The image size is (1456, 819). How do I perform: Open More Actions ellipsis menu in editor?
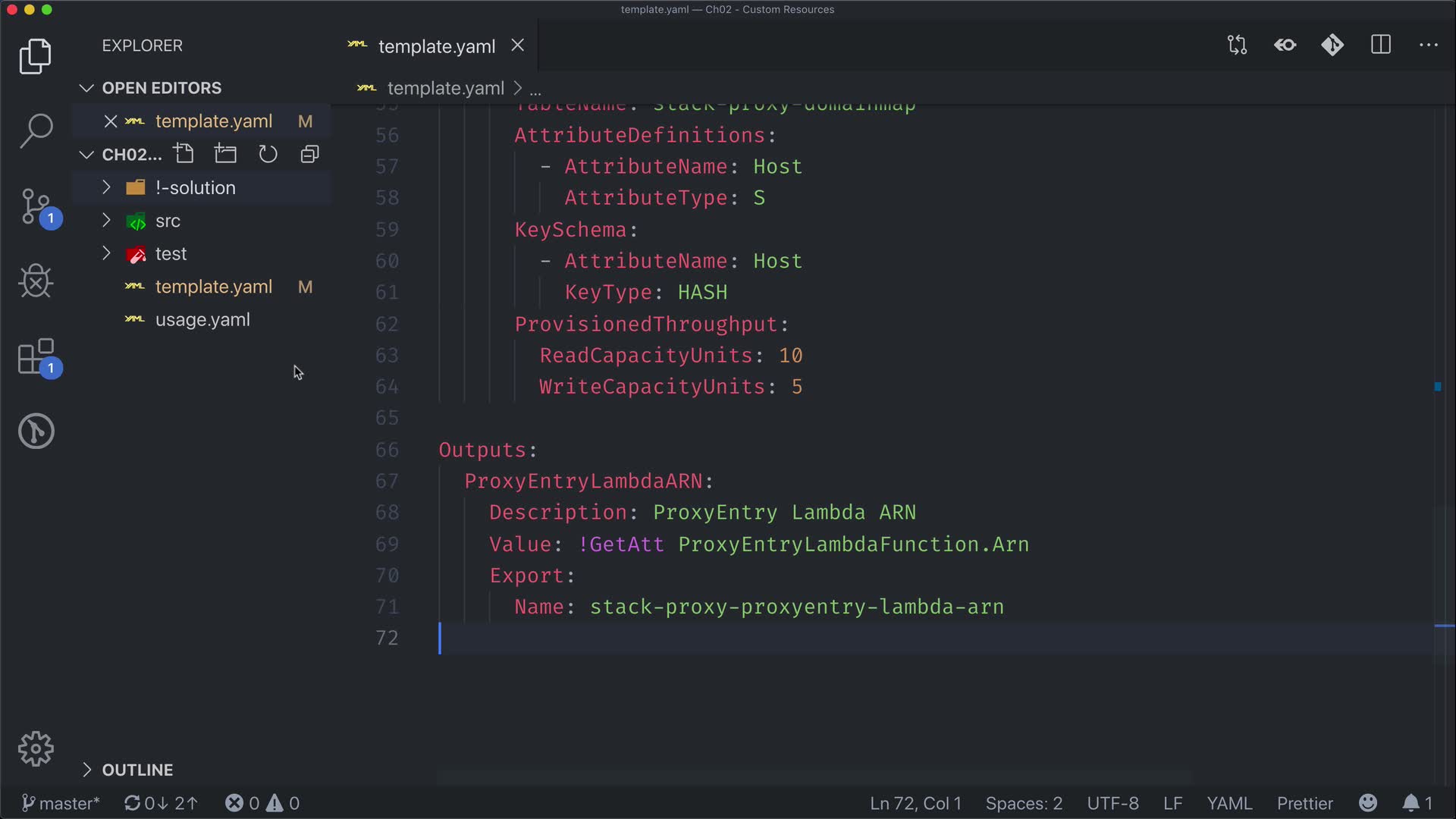[1428, 45]
